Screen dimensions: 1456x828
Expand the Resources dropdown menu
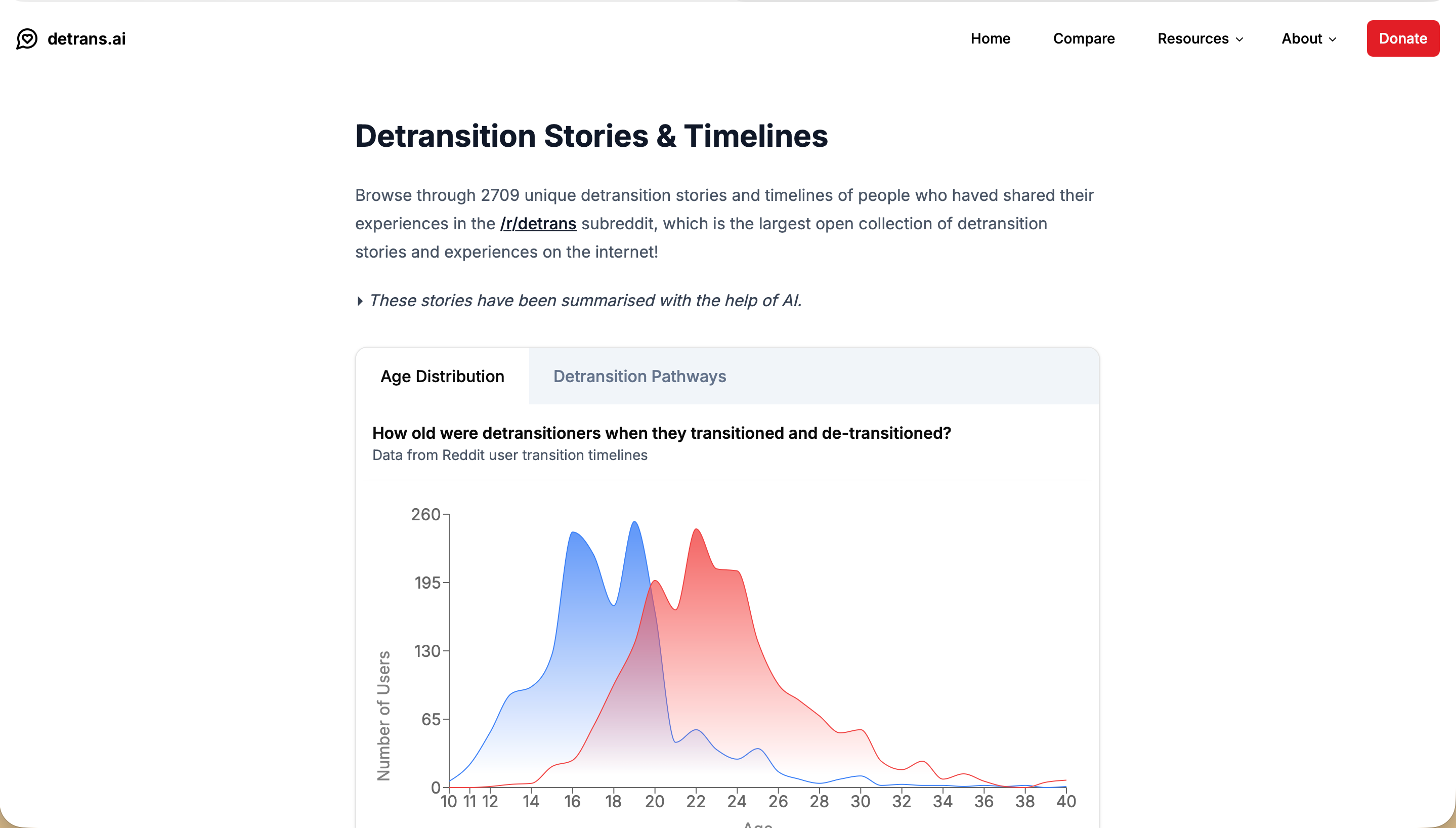coord(1192,38)
